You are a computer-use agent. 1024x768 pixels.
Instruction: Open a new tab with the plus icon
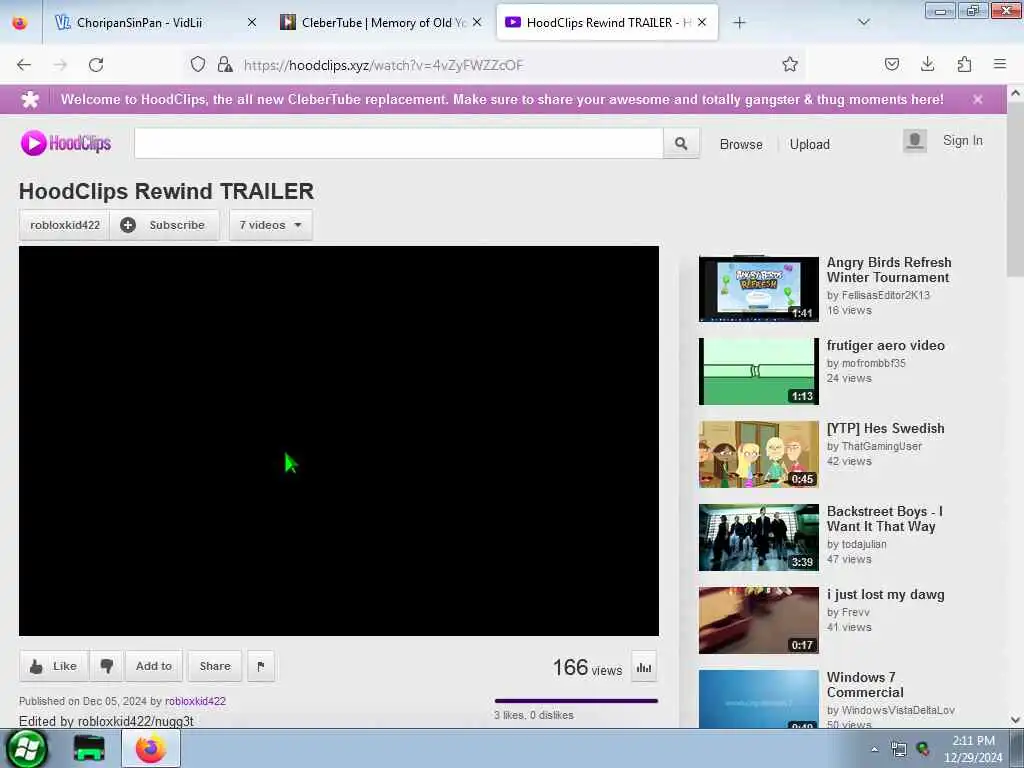coord(739,23)
